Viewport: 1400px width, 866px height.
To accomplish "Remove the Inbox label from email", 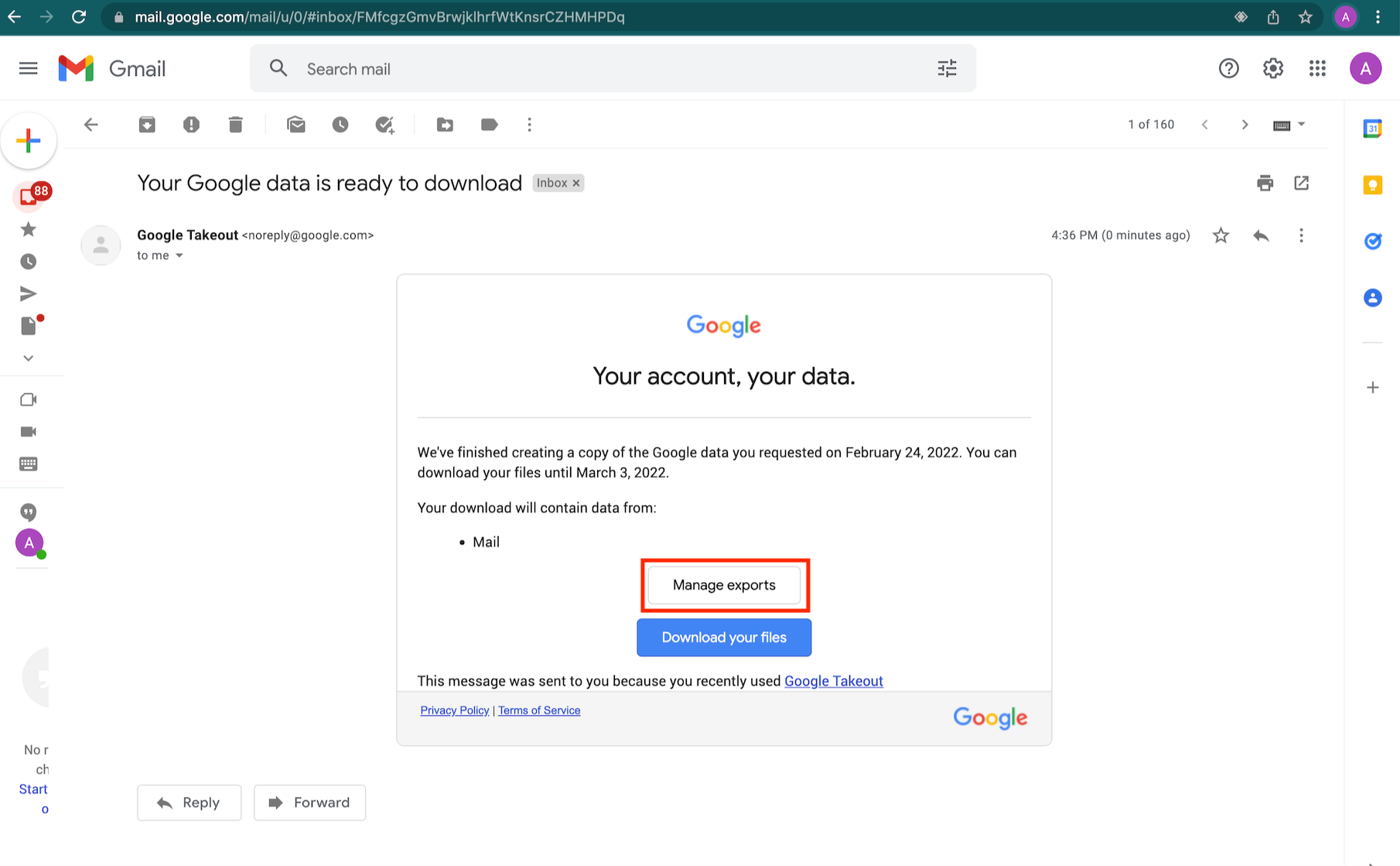I will click(576, 183).
